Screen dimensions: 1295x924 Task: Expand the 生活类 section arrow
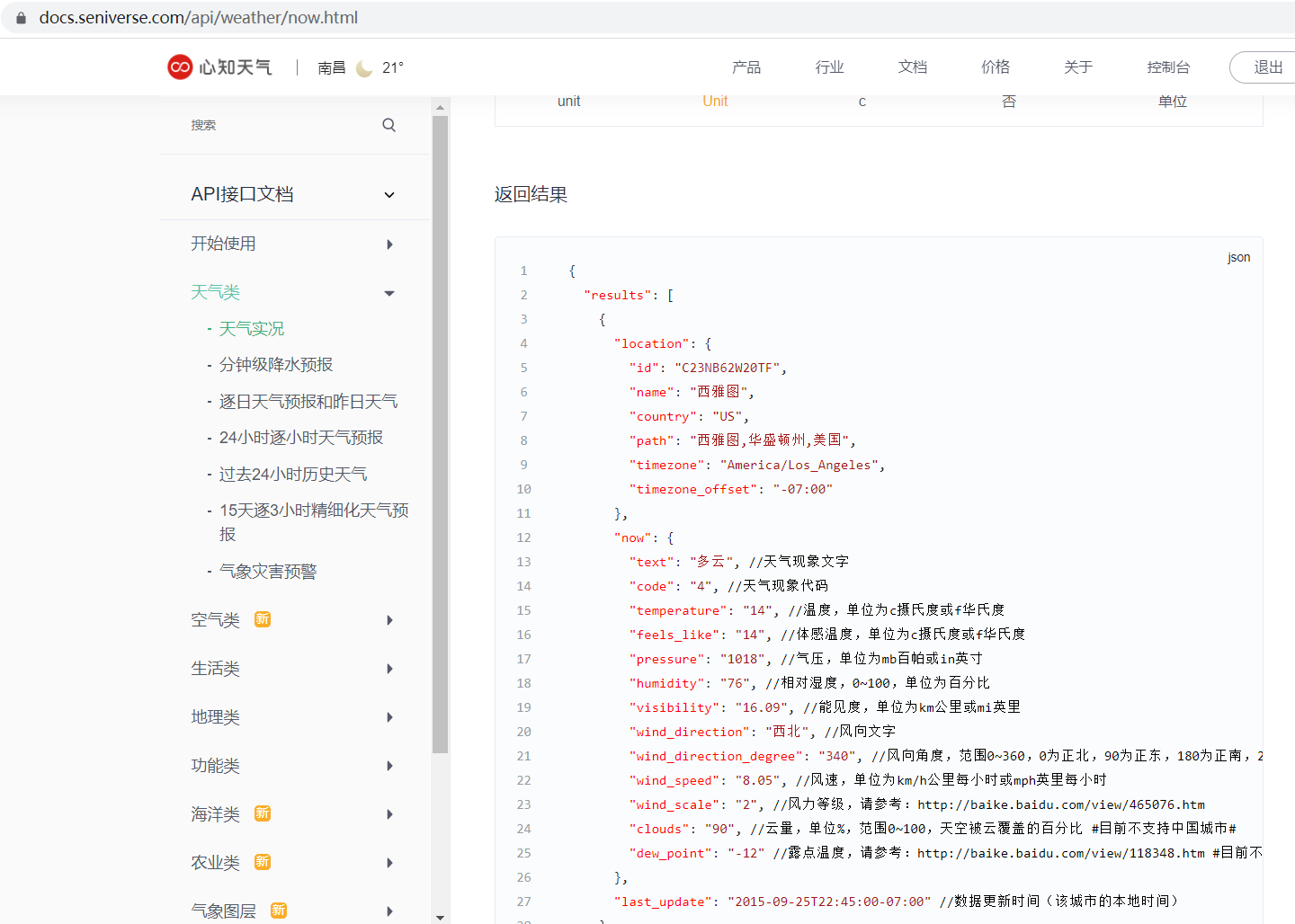(x=389, y=669)
